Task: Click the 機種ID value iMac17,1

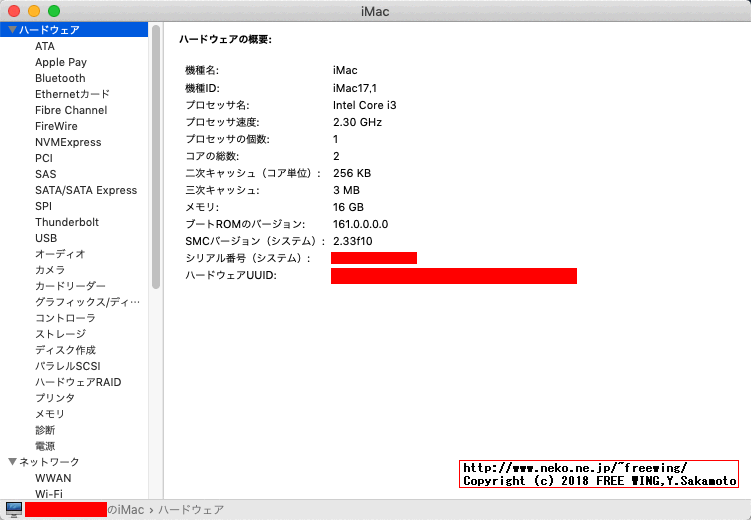Action: [x=355, y=88]
